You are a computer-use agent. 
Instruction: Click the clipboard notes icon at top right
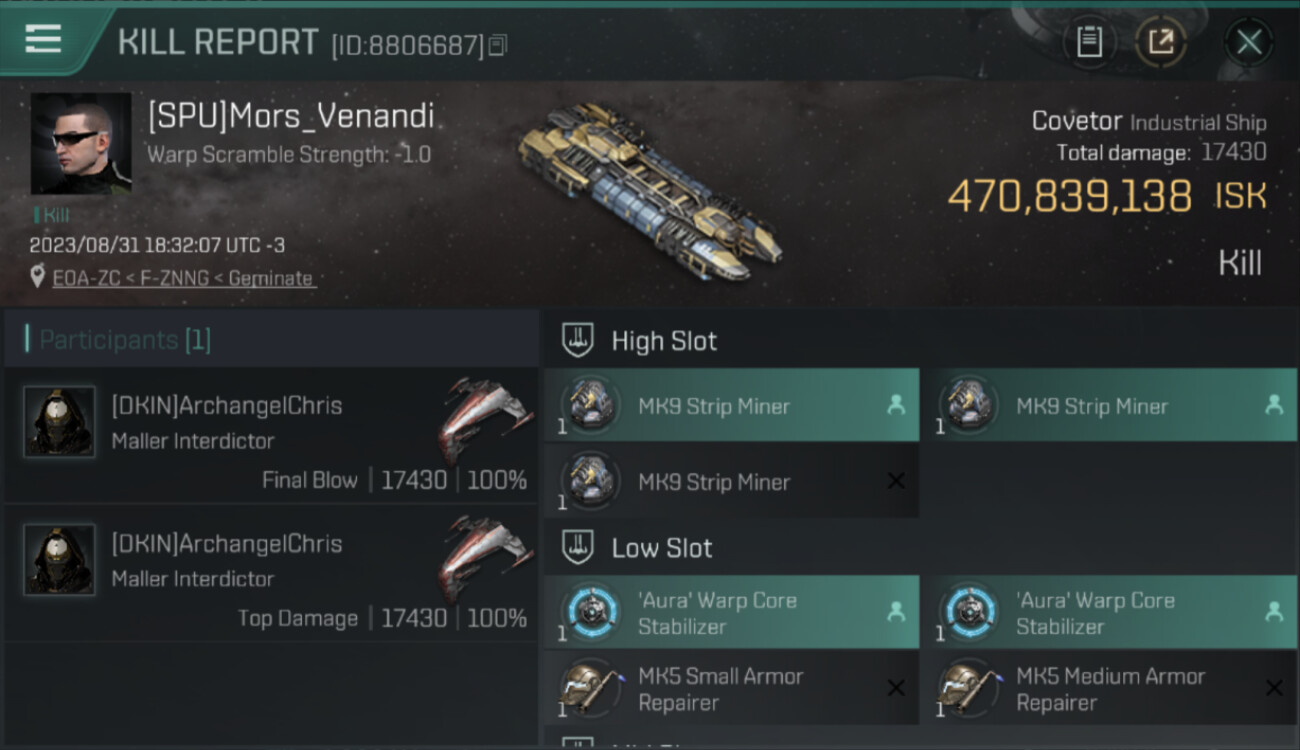click(1089, 42)
